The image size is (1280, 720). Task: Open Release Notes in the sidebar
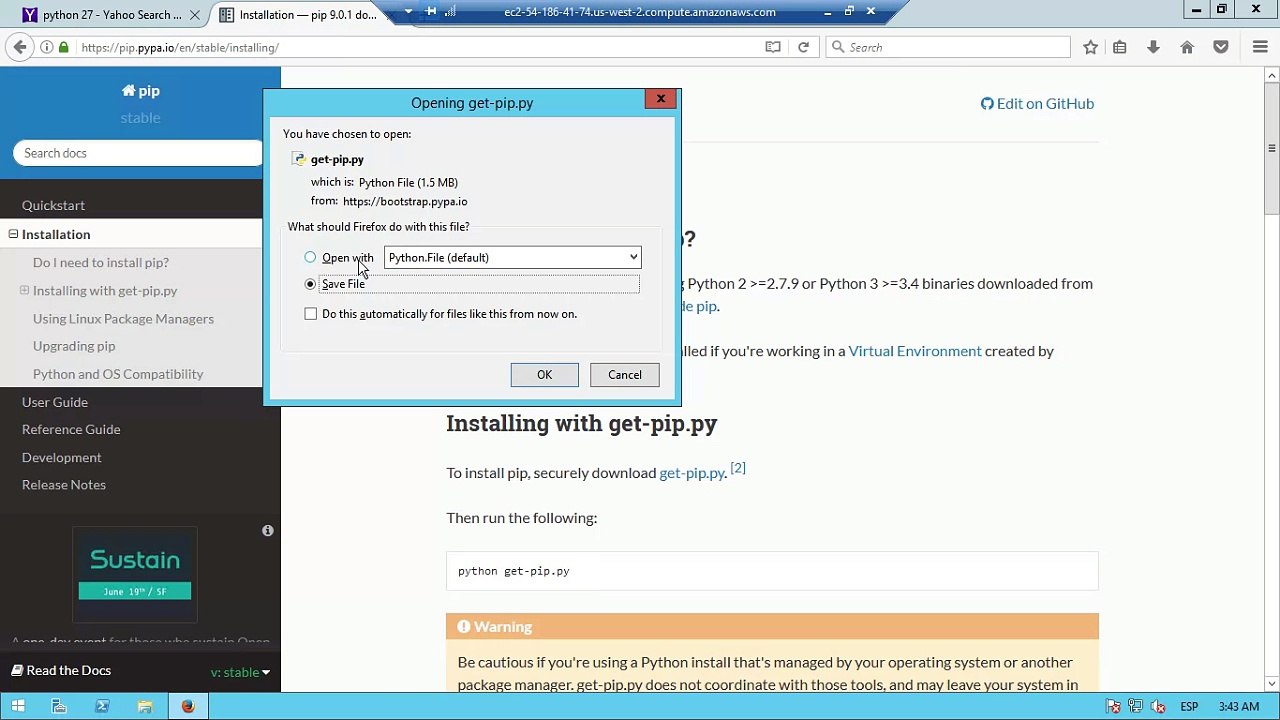64,485
